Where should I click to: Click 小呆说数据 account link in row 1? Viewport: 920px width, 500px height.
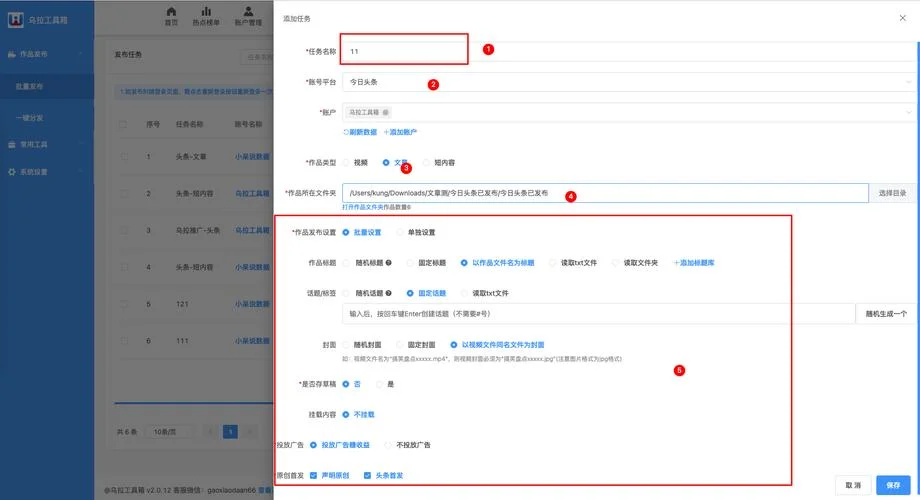[252, 157]
